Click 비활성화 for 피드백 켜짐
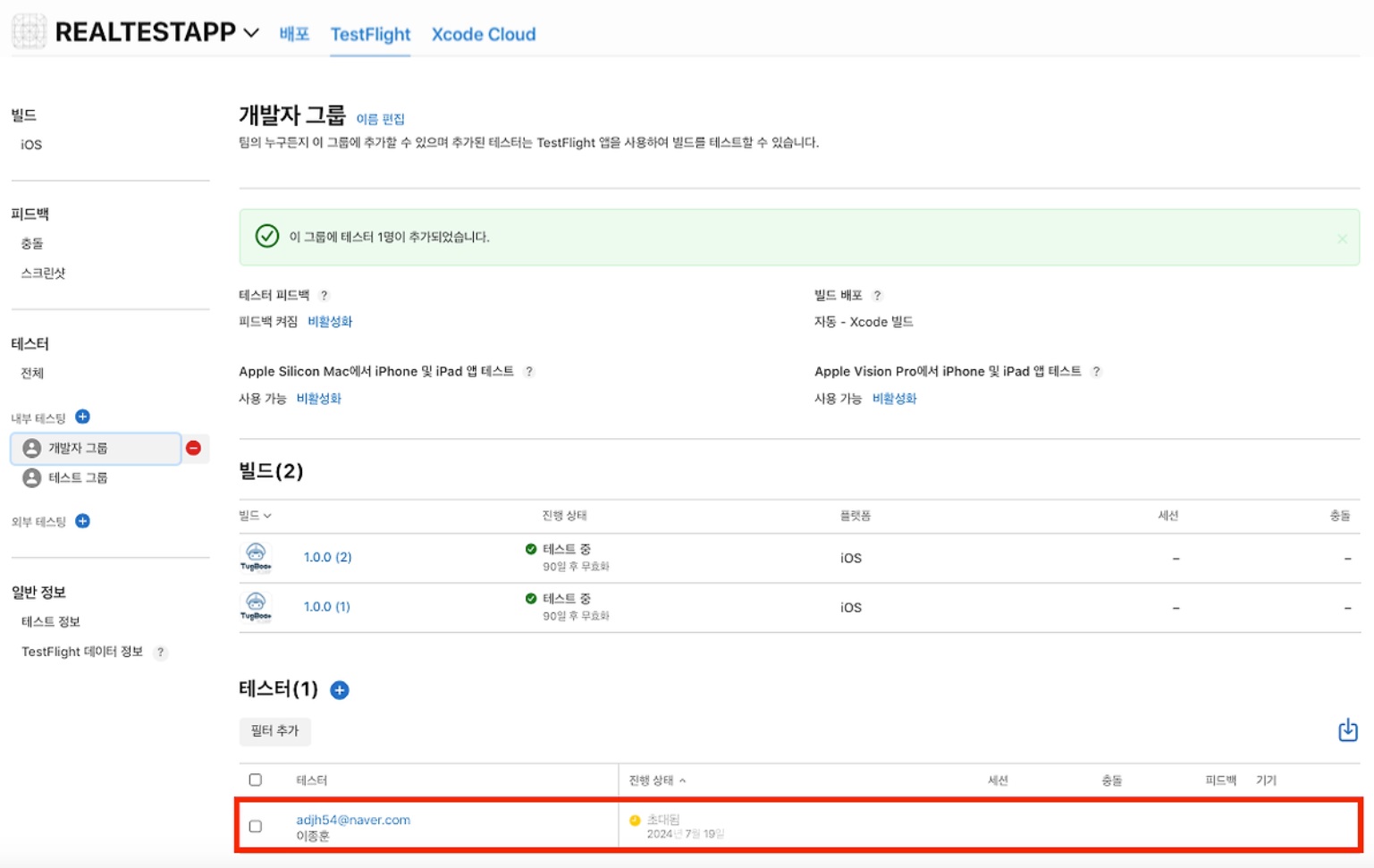Viewport: 1374px width, 868px height. [330, 322]
